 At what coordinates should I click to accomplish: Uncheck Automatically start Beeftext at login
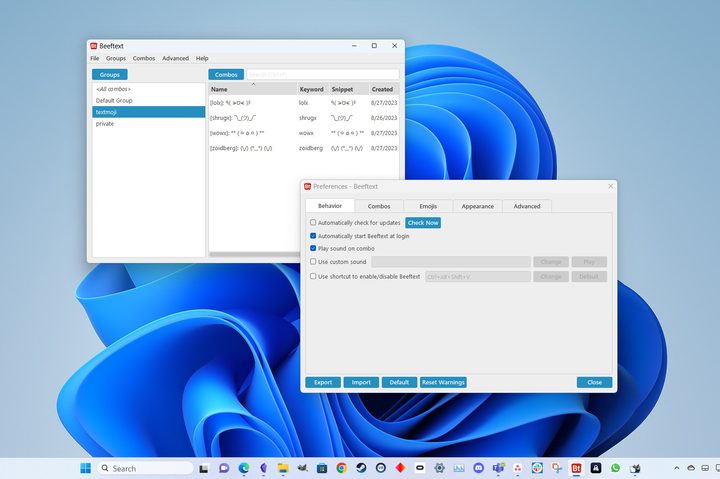coord(313,236)
